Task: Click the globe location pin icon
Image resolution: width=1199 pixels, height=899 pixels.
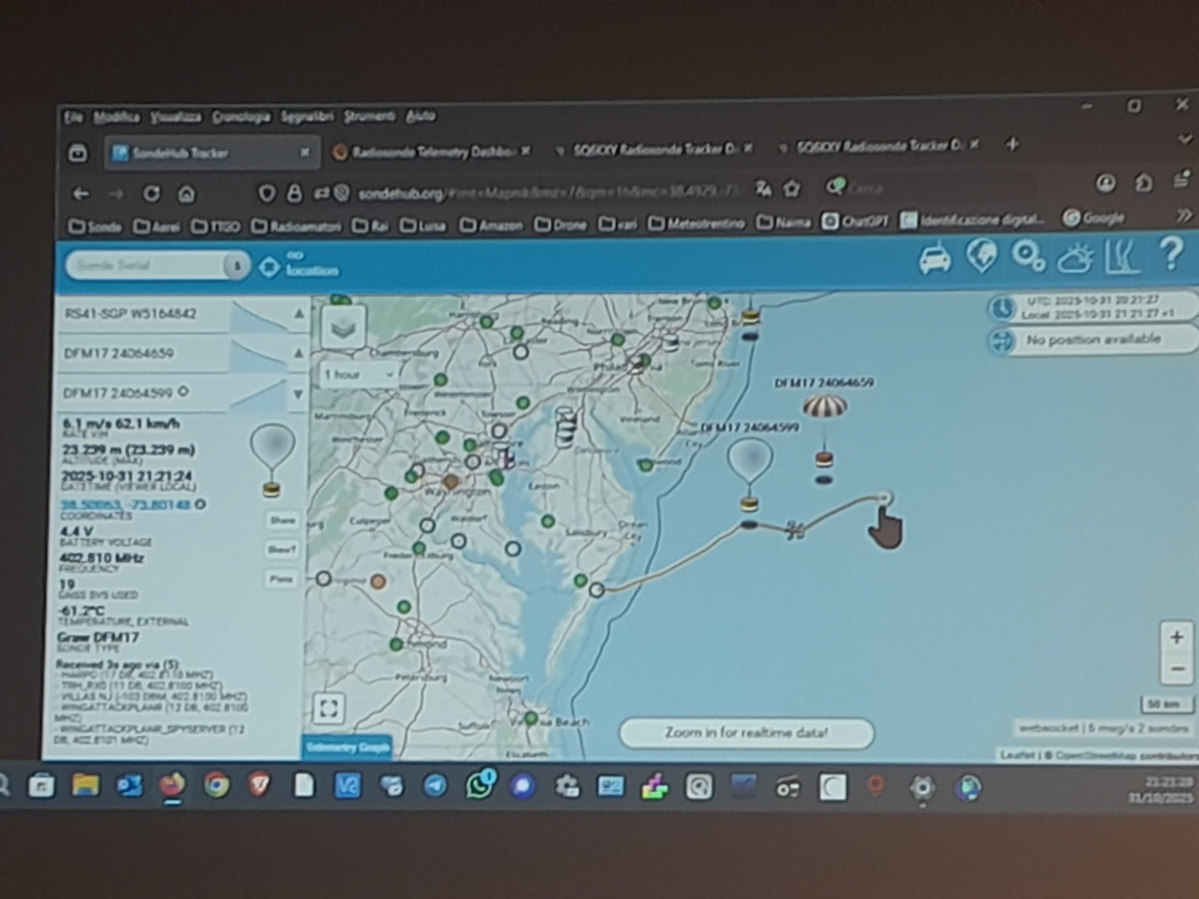Action: click(x=981, y=257)
